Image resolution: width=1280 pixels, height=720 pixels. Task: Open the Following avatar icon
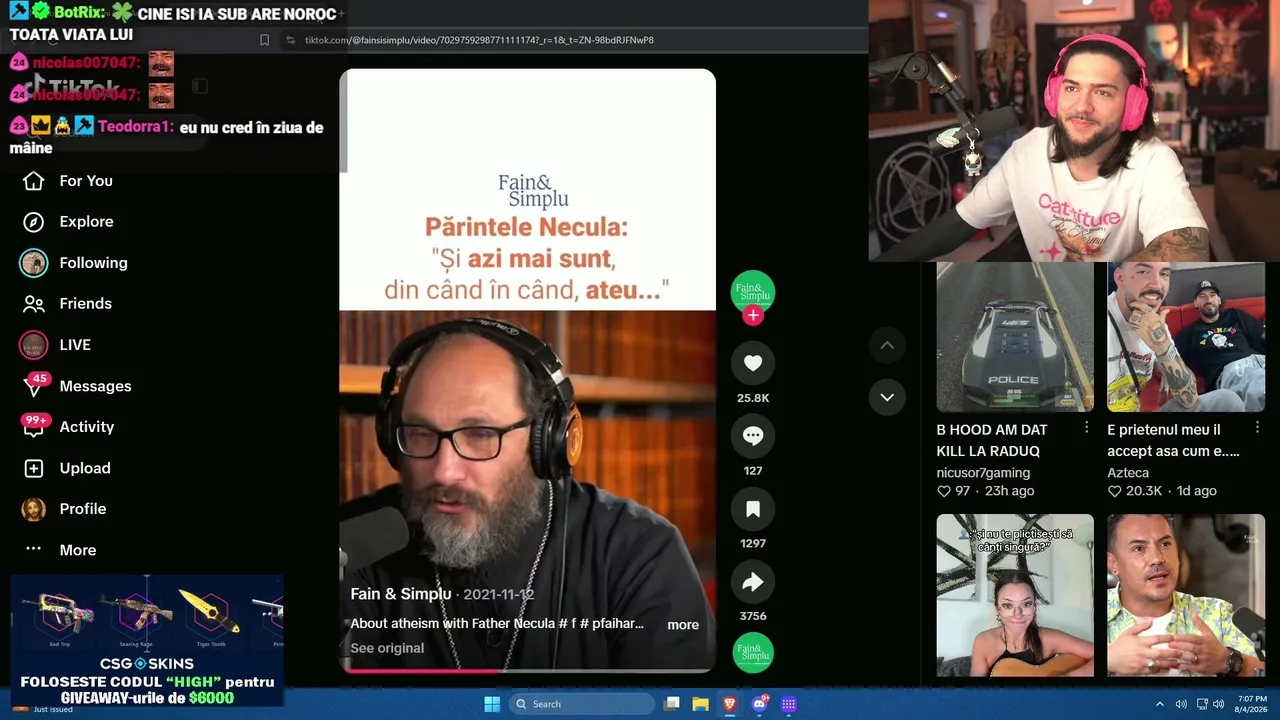click(34, 263)
